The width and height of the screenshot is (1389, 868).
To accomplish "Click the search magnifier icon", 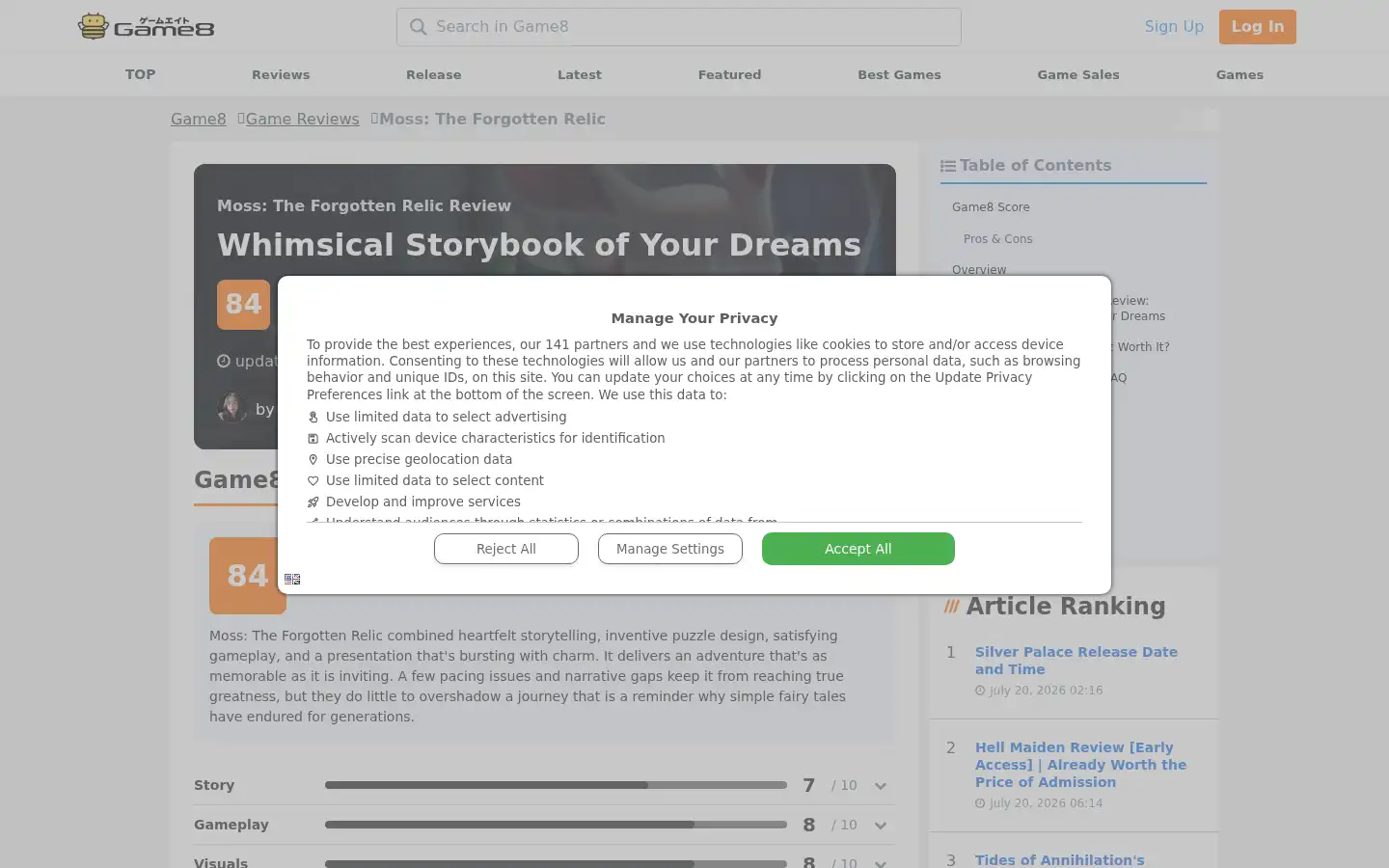I will [x=418, y=27].
